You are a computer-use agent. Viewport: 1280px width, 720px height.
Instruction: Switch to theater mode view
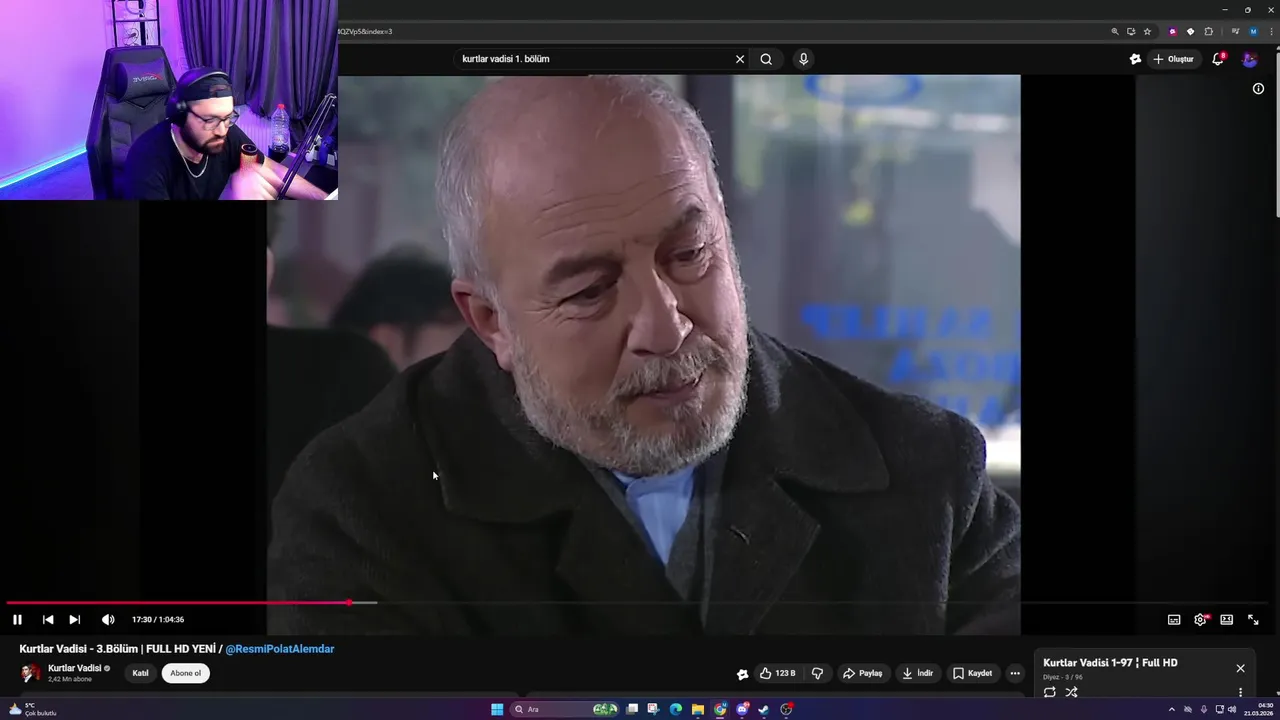tap(1226, 620)
